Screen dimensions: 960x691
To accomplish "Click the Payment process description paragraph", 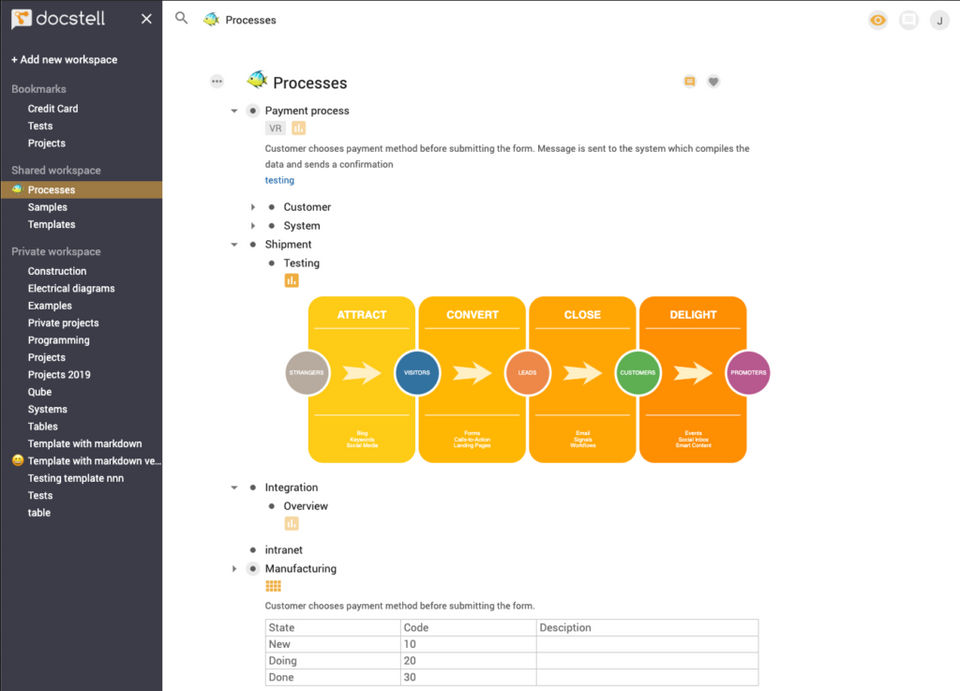I will [x=507, y=156].
